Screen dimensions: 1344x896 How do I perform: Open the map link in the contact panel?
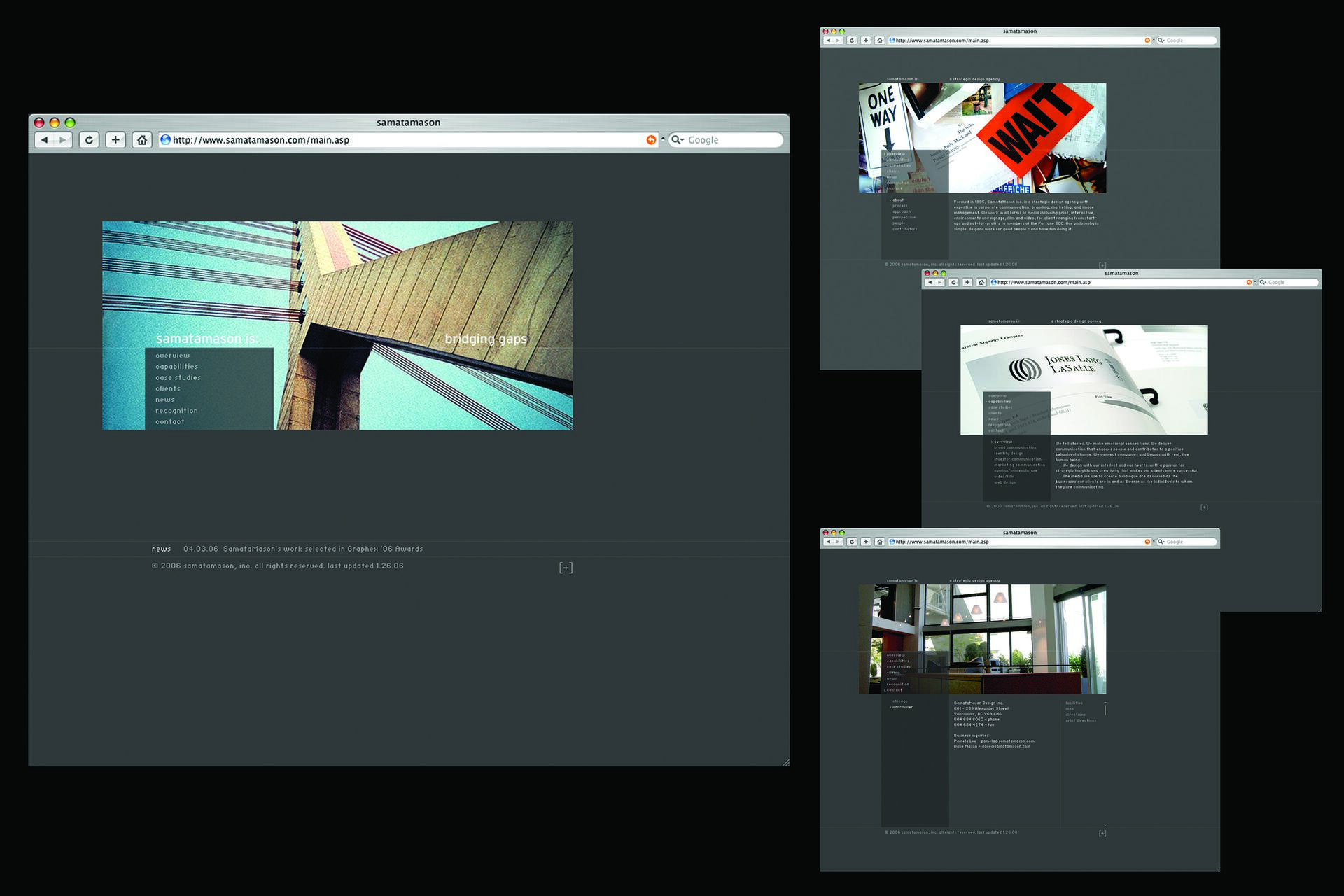click(1069, 709)
